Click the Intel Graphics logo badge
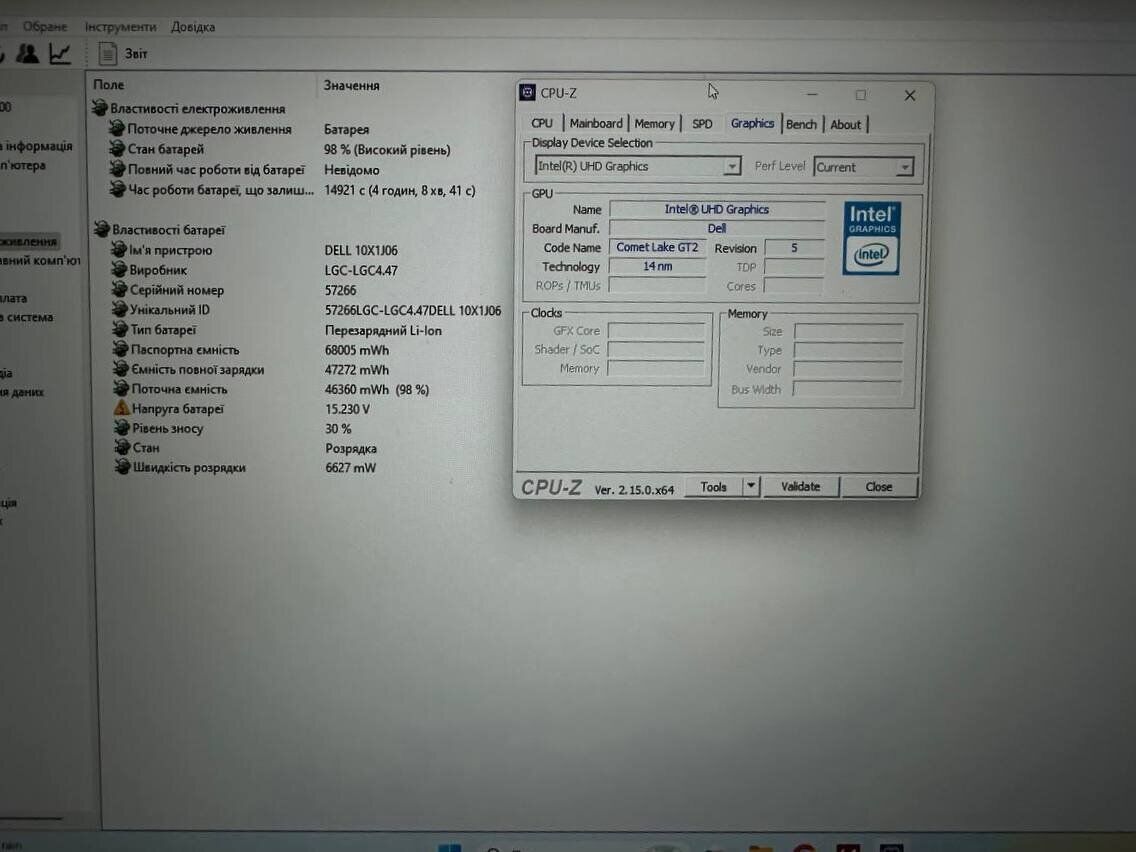The image size is (1136, 852). click(871, 238)
